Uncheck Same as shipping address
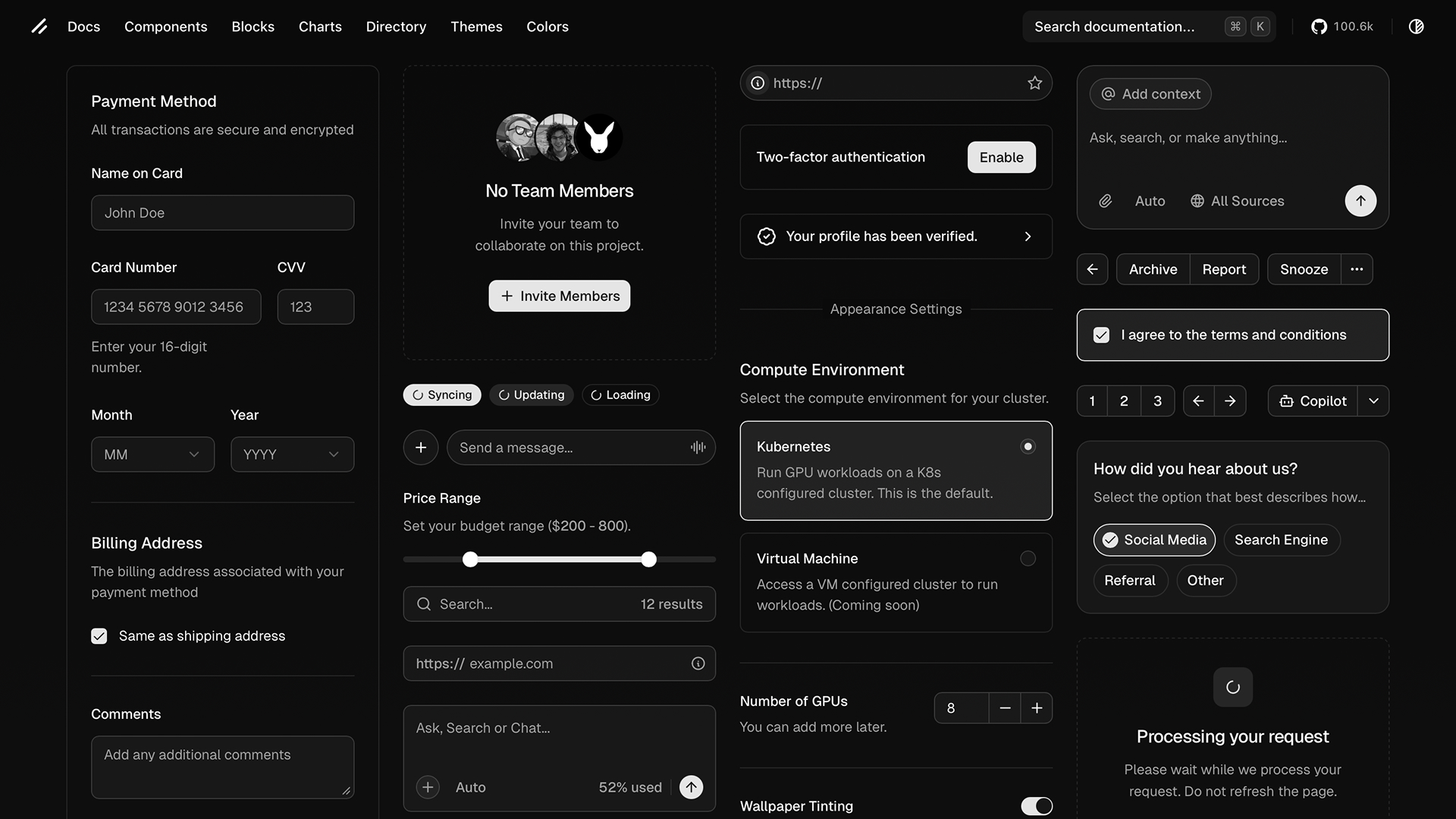Viewport: 1456px width, 819px height. [99, 635]
